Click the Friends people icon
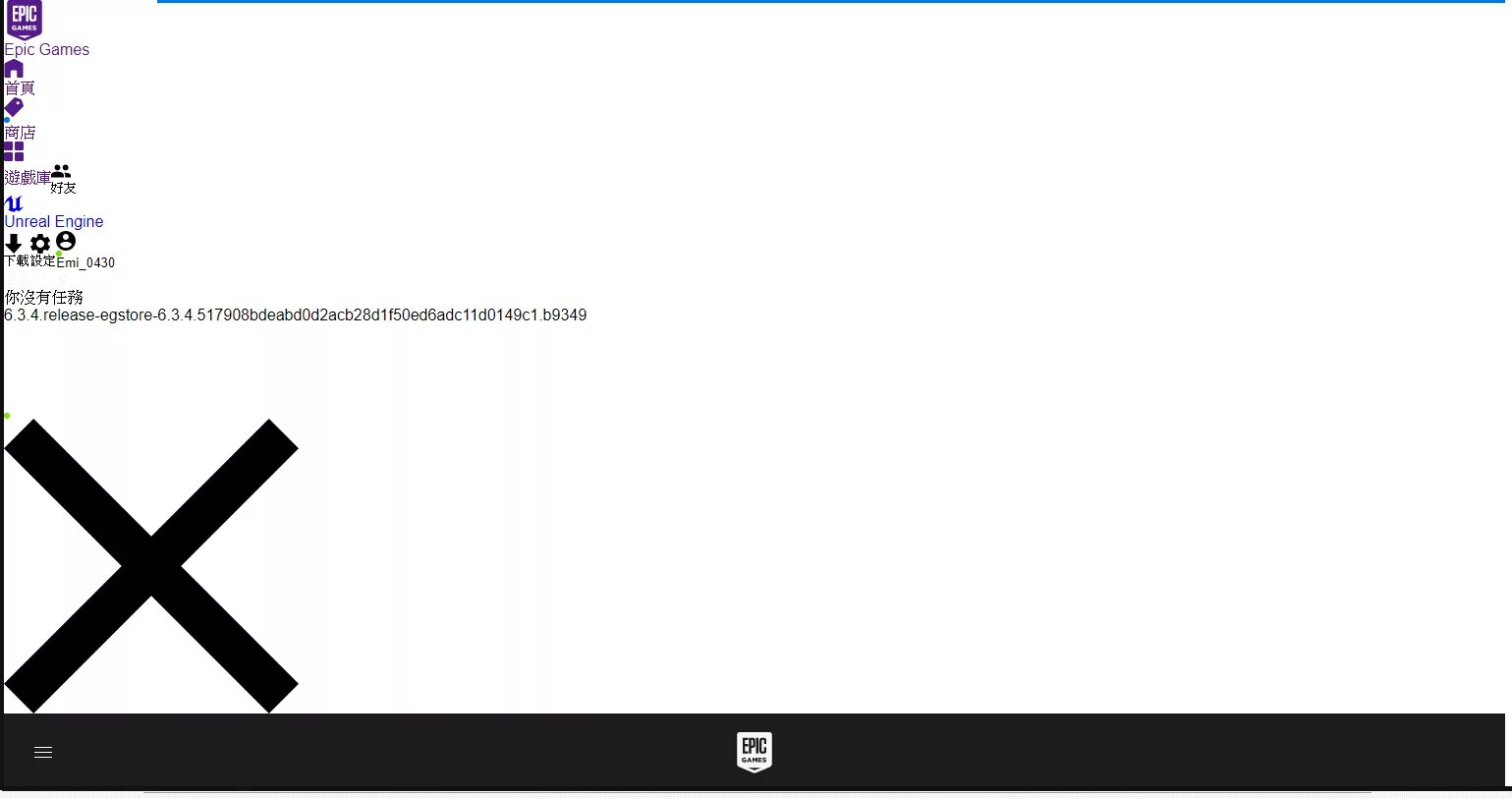 click(x=61, y=171)
